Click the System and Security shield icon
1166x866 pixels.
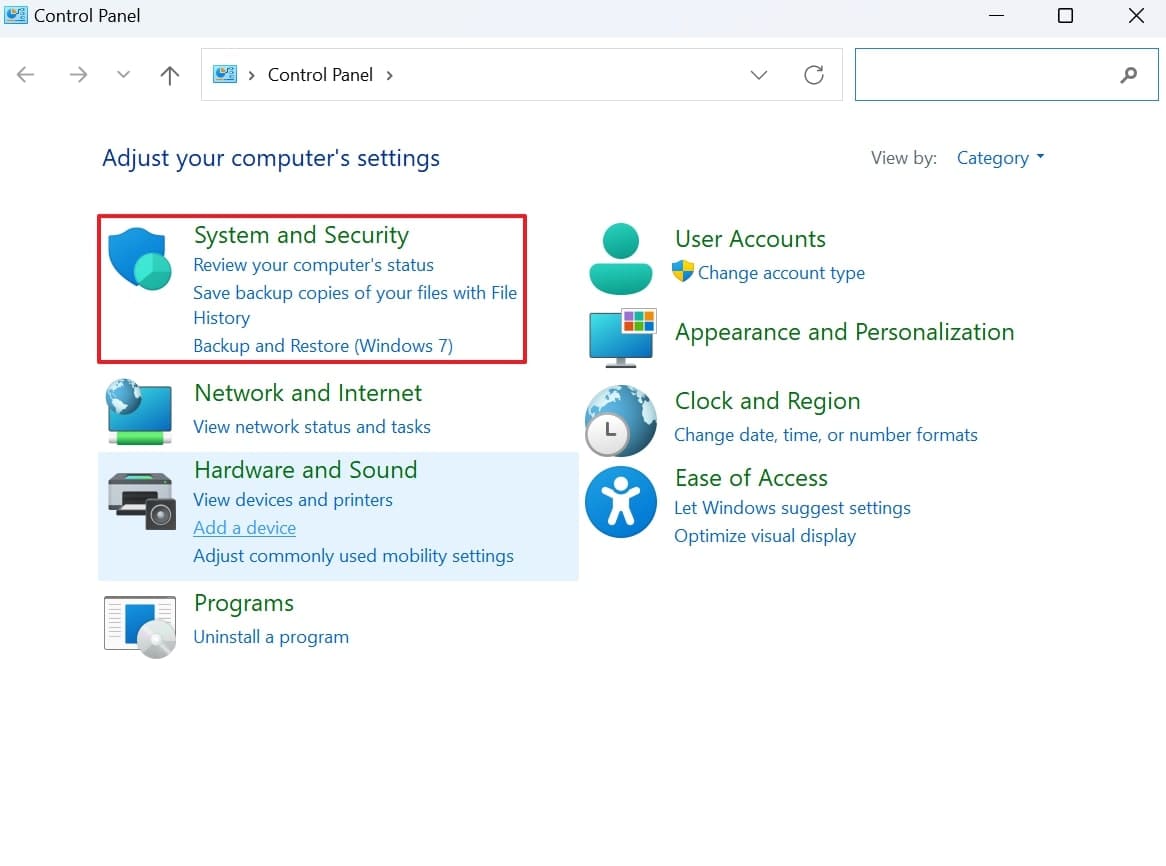pyautogui.click(x=139, y=258)
